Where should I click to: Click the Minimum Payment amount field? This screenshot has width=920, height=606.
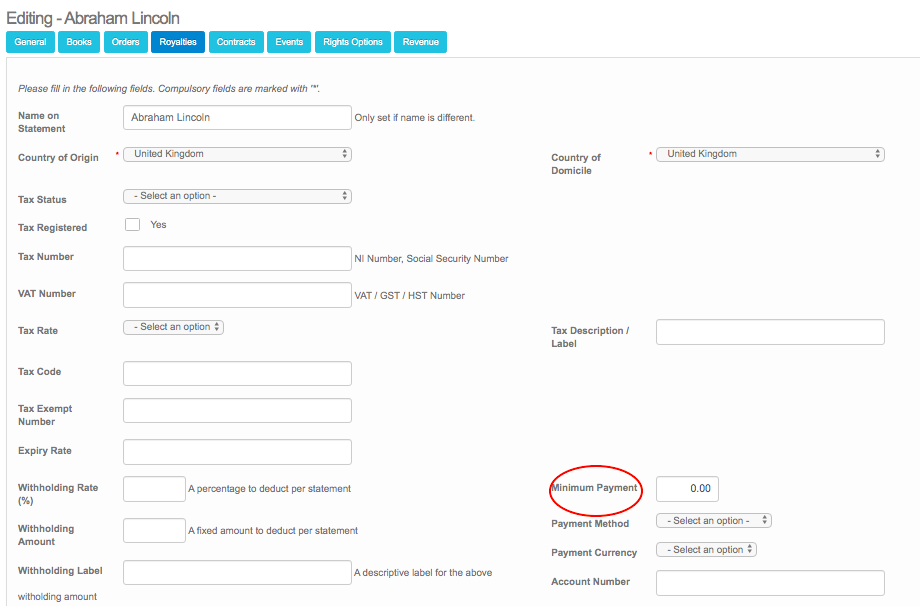point(687,489)
